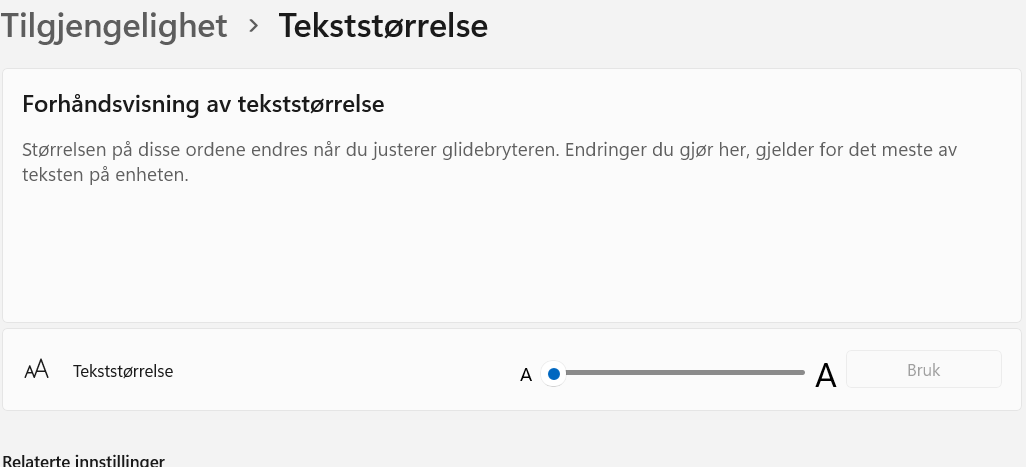Click the large A beside the slider
The image size is (1026, 467).
[825, 376]
